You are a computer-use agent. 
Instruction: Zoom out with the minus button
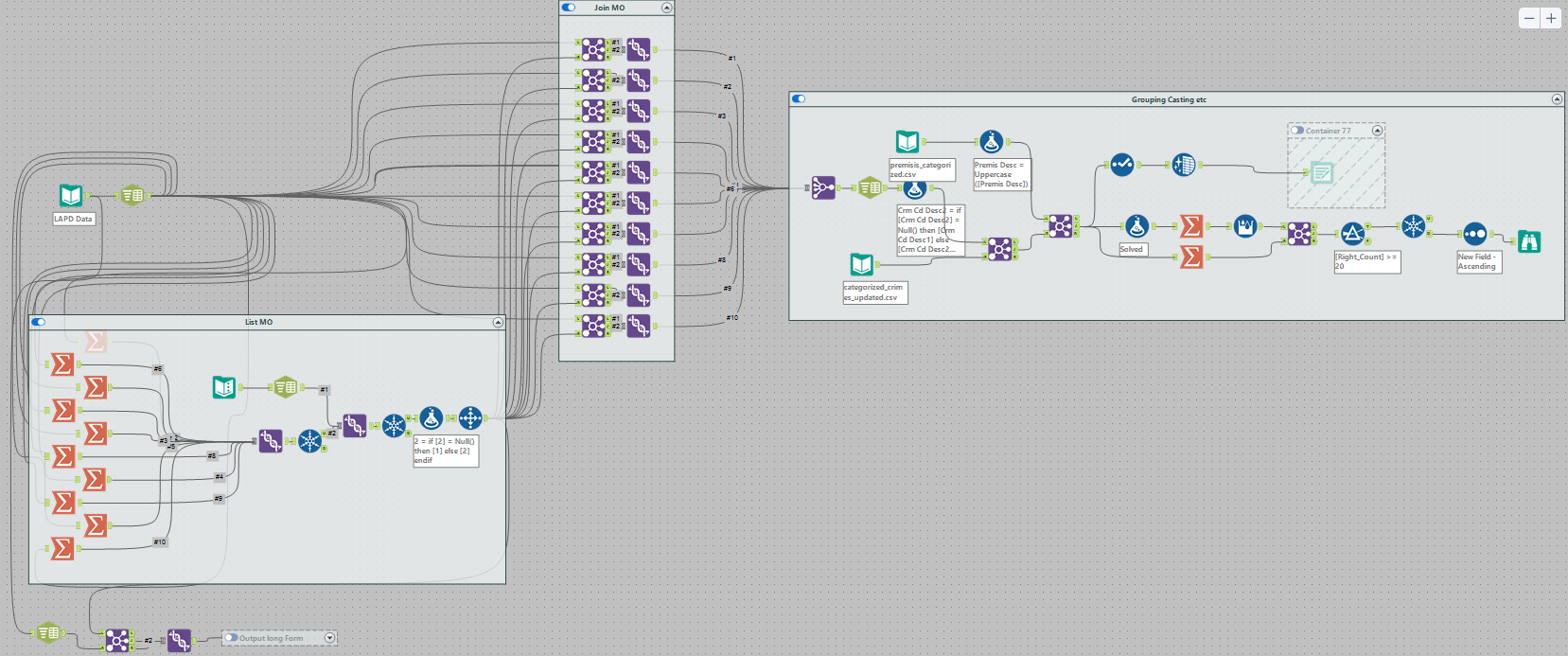pos(1529,18)
